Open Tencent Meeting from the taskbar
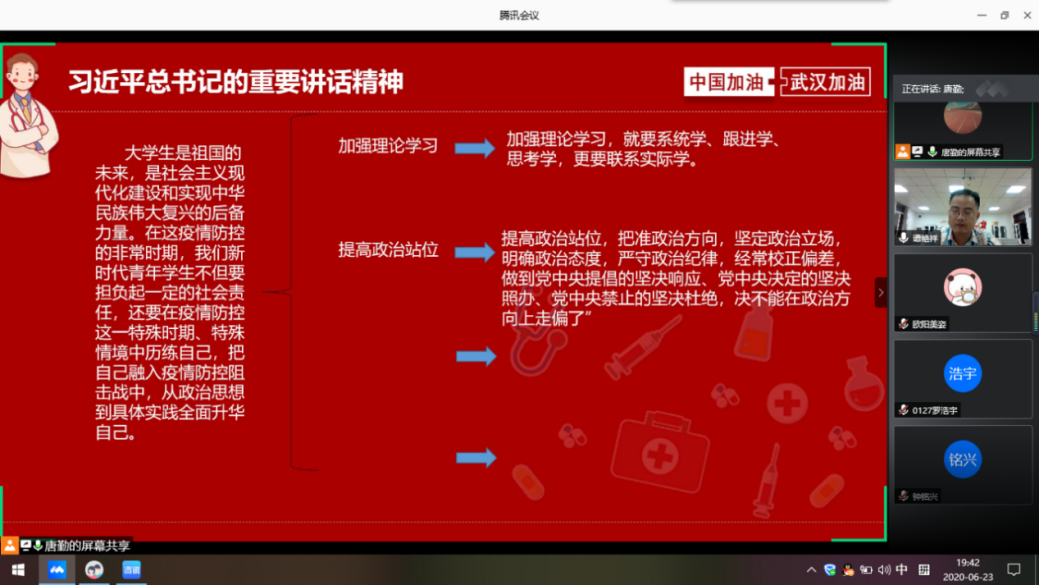Viewport: 1039px width, 585px height. point(57,570)
